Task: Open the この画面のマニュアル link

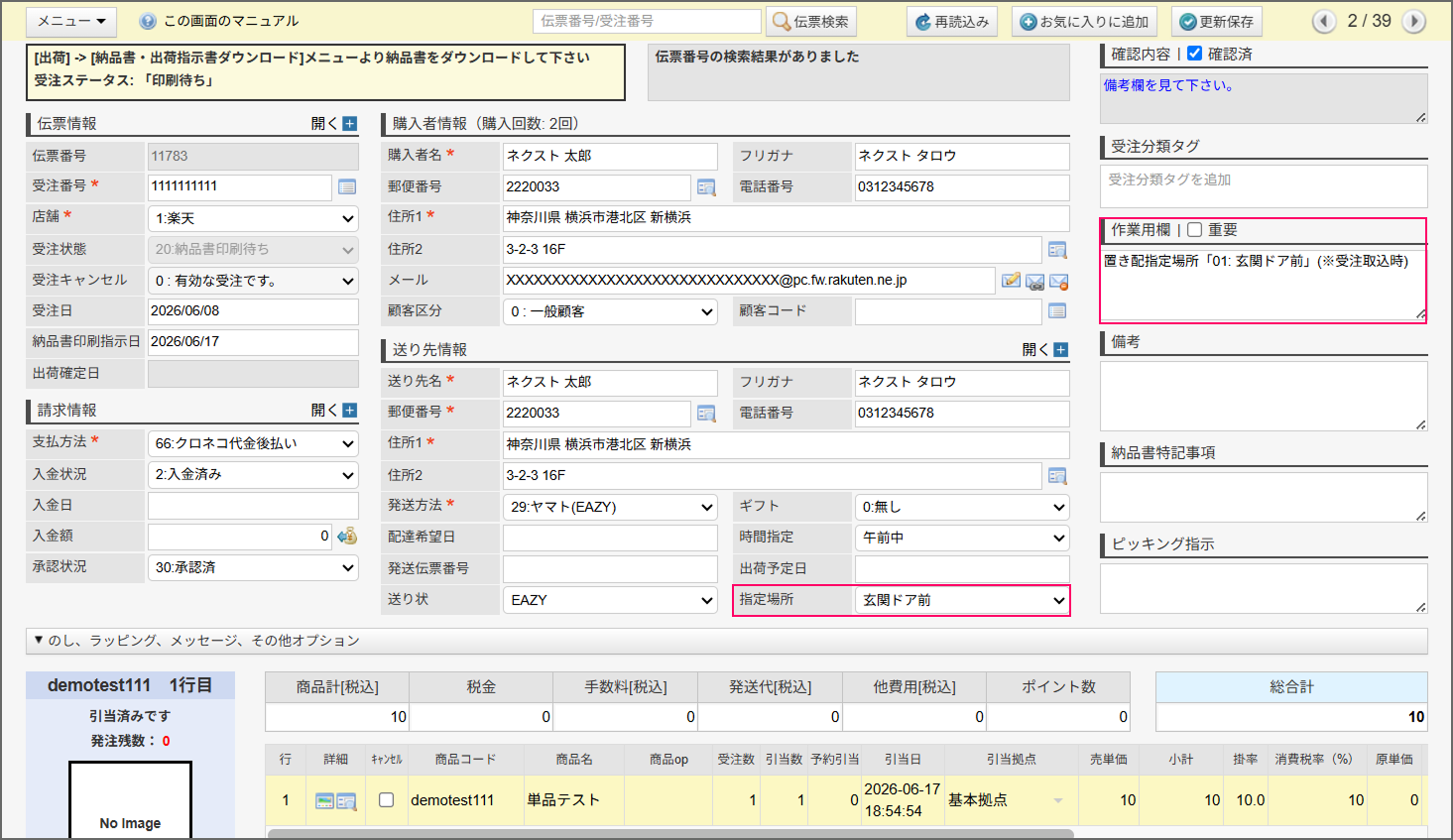Action: pos(231,21)
